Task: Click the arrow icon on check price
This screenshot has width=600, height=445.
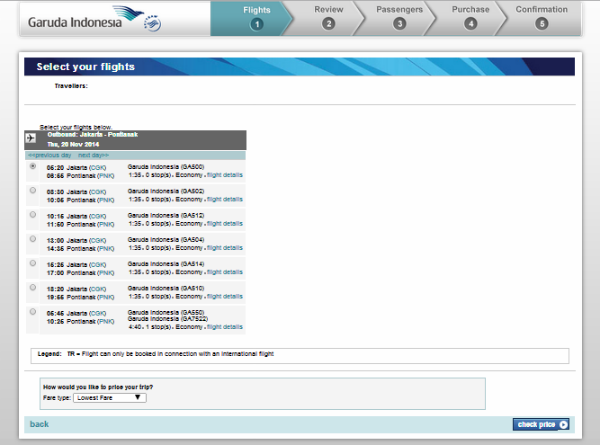Action: (x=563, y=425)
